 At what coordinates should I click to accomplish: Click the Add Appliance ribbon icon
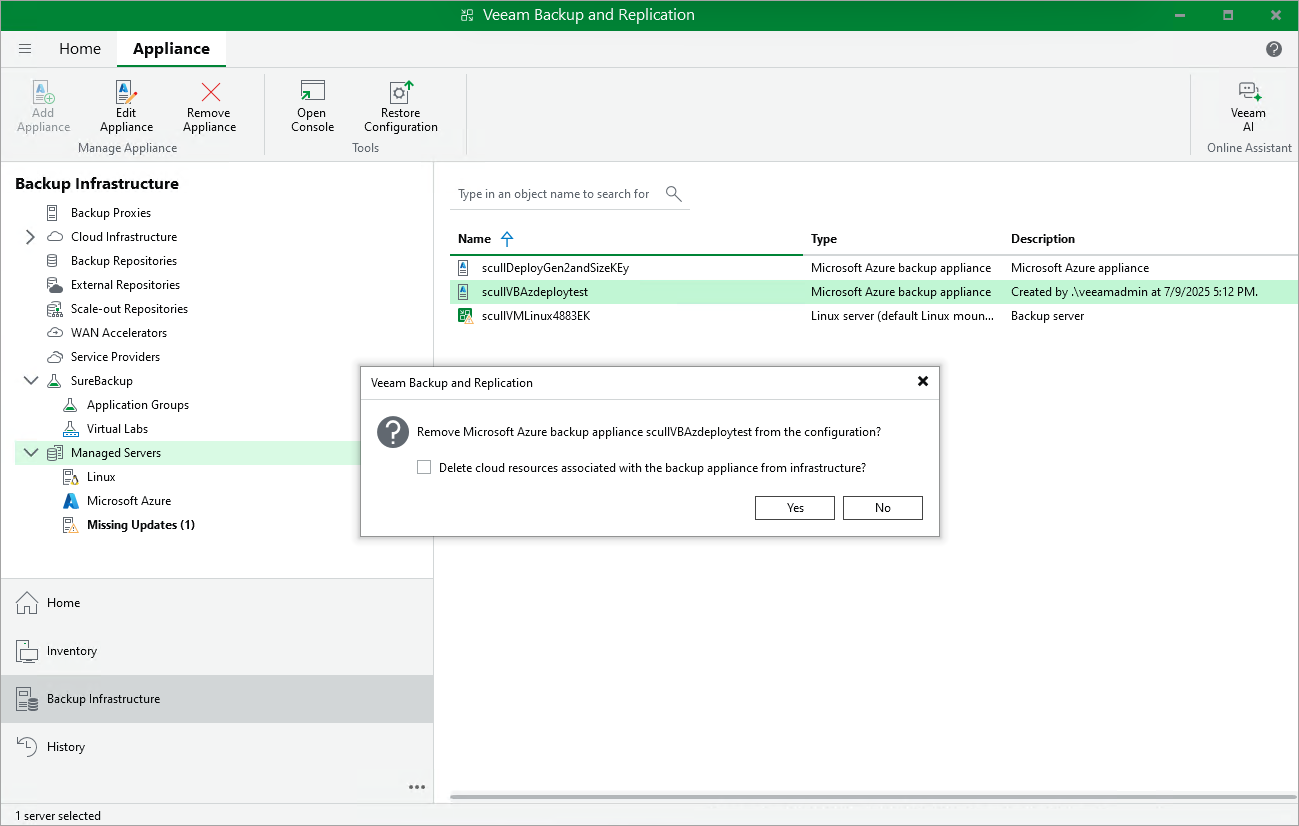[43, 93]
